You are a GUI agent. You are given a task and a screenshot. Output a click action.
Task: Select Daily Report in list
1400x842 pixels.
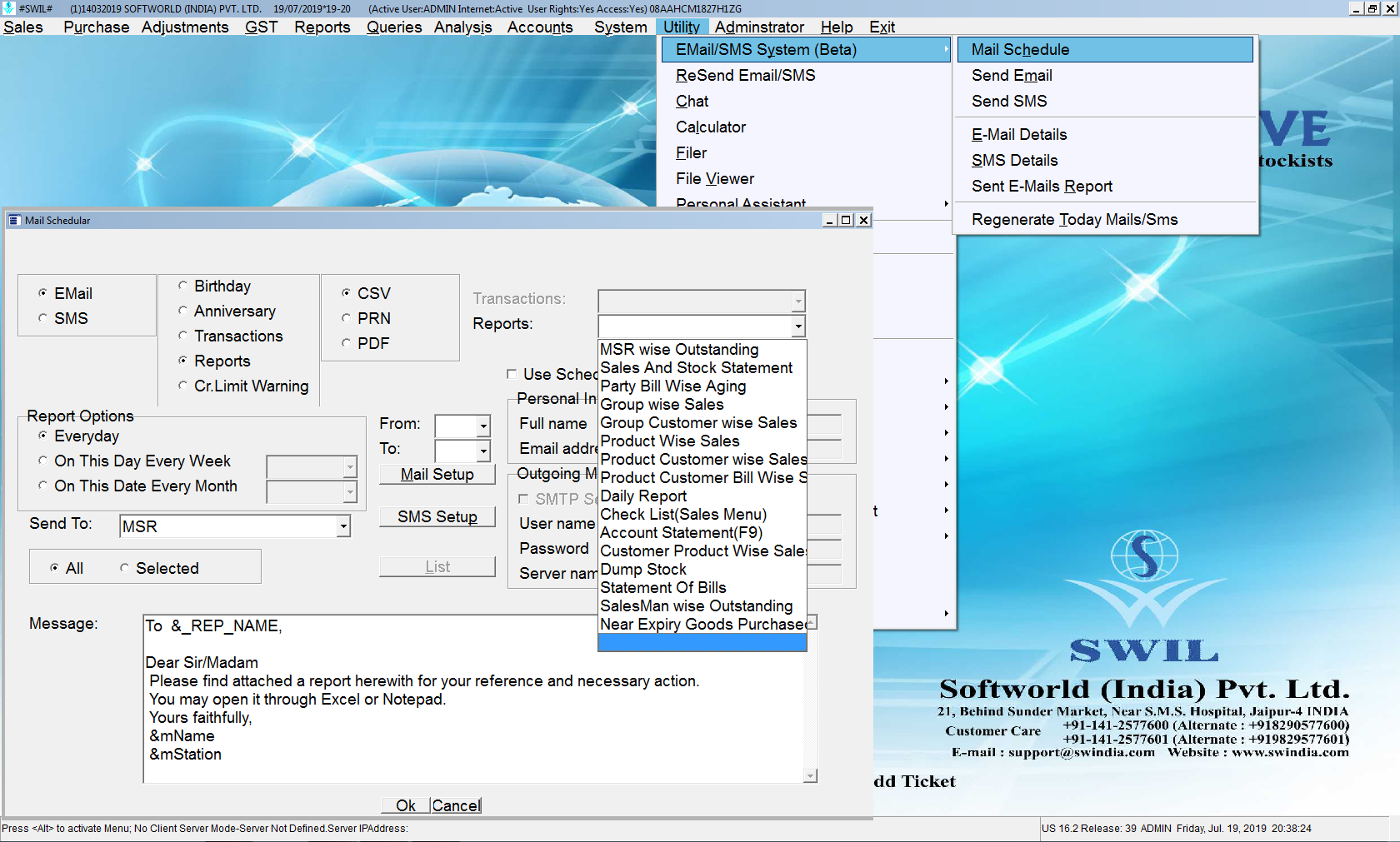tap(702, 496)
